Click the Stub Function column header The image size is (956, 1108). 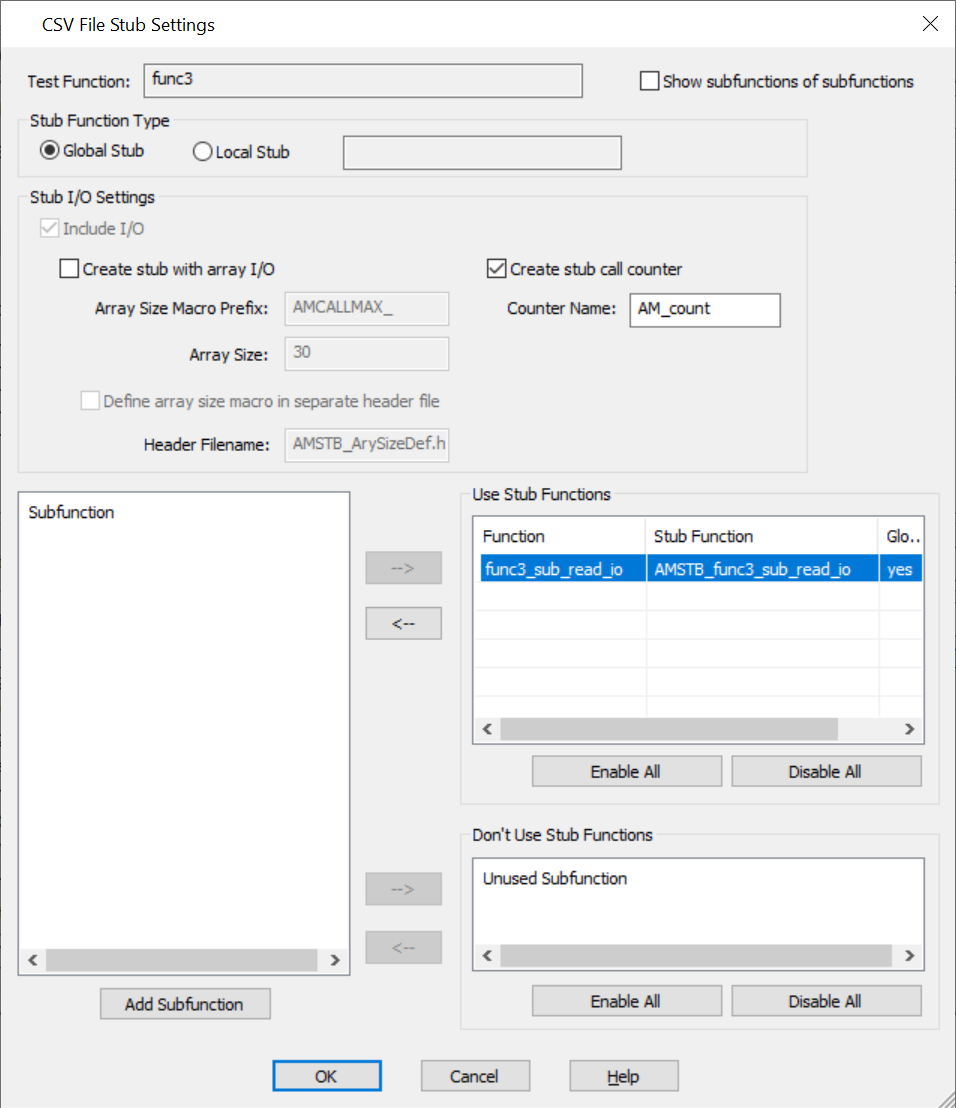click(762, 536)
